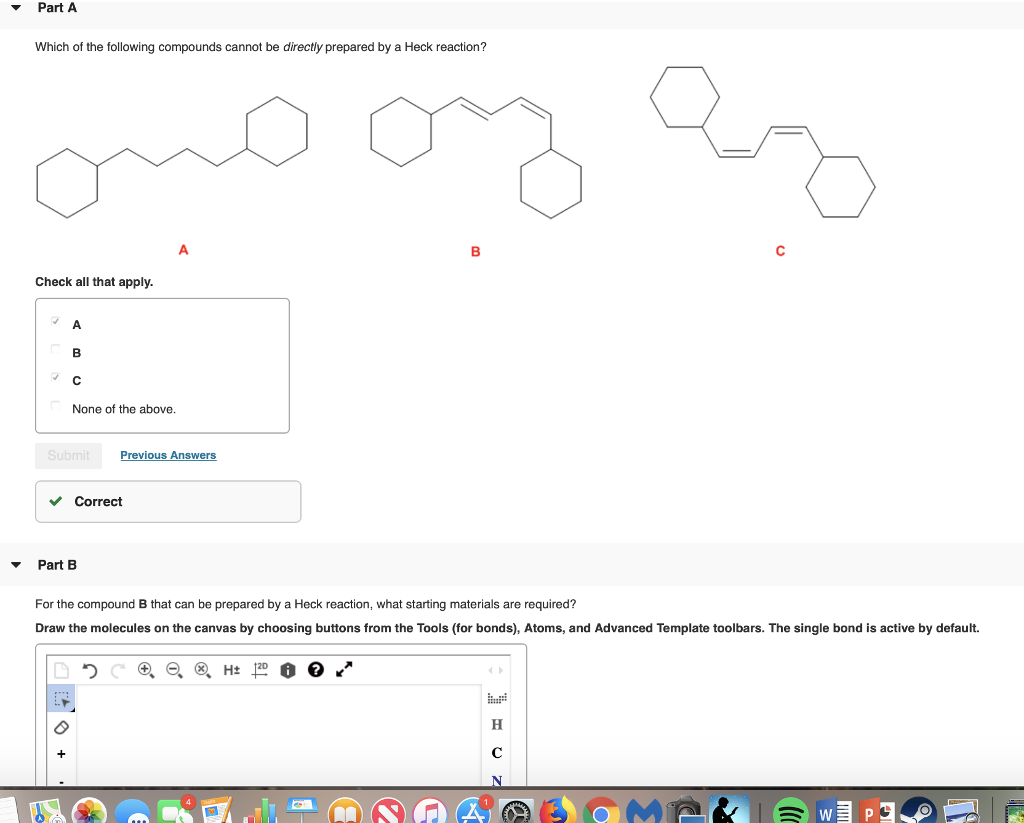Select the marquee selection tool
1024x823 pixels.
coord(61,698)
